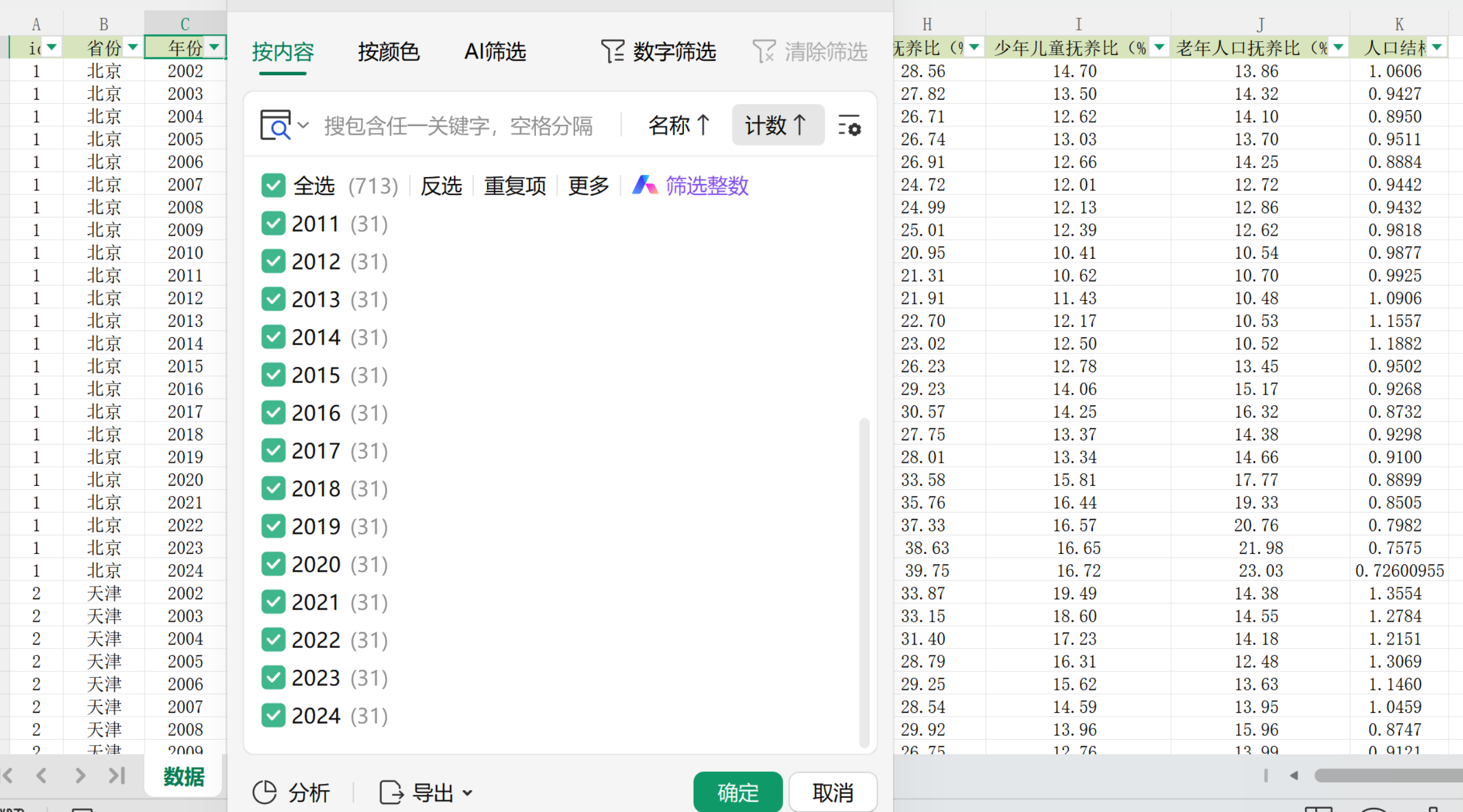
Task: Click the AI 筛选整数 icon
Action: tap(645, 185)
